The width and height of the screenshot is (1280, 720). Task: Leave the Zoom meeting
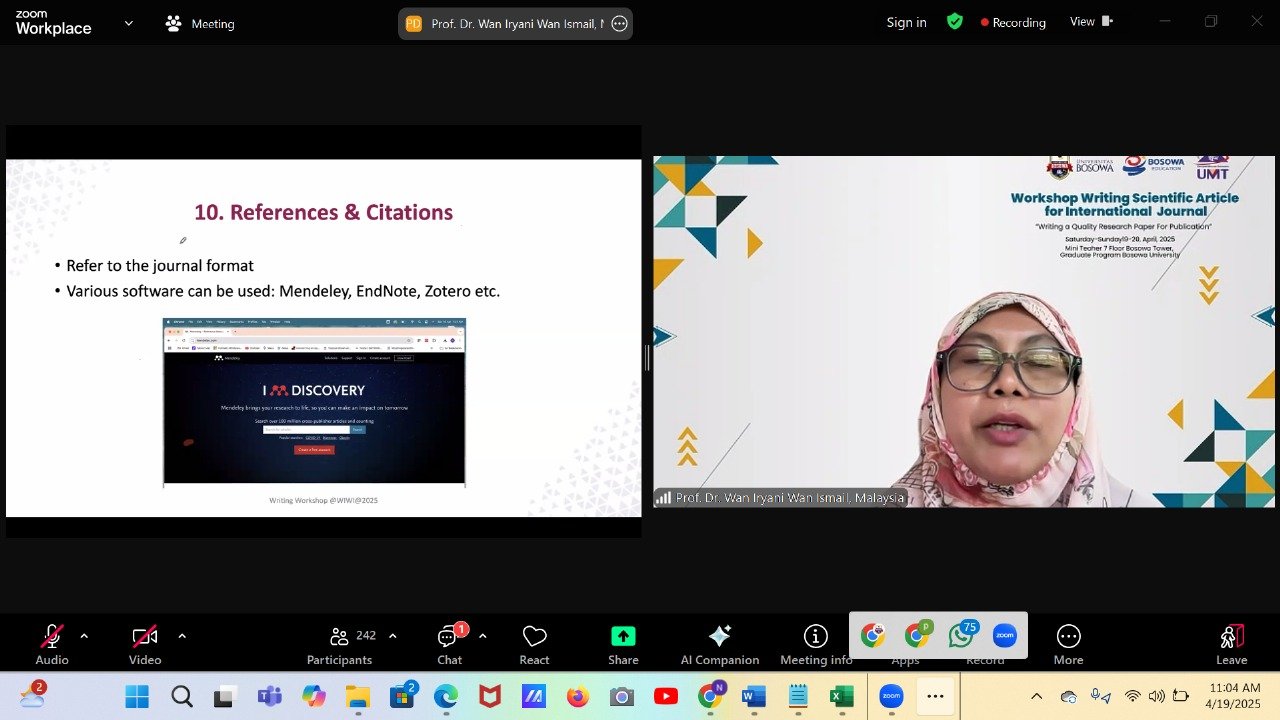(1231, 644)
